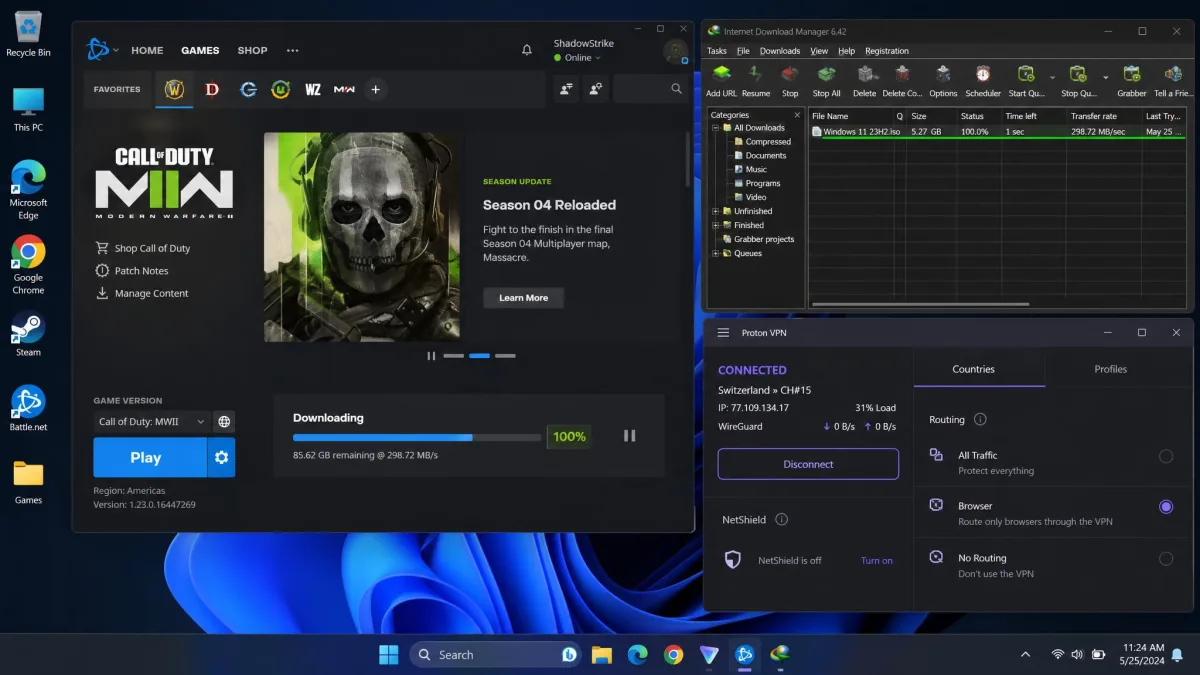Go to SHOP tab in Battle.net
Screen dimensions: 1200x675
[x=252, y=50]
